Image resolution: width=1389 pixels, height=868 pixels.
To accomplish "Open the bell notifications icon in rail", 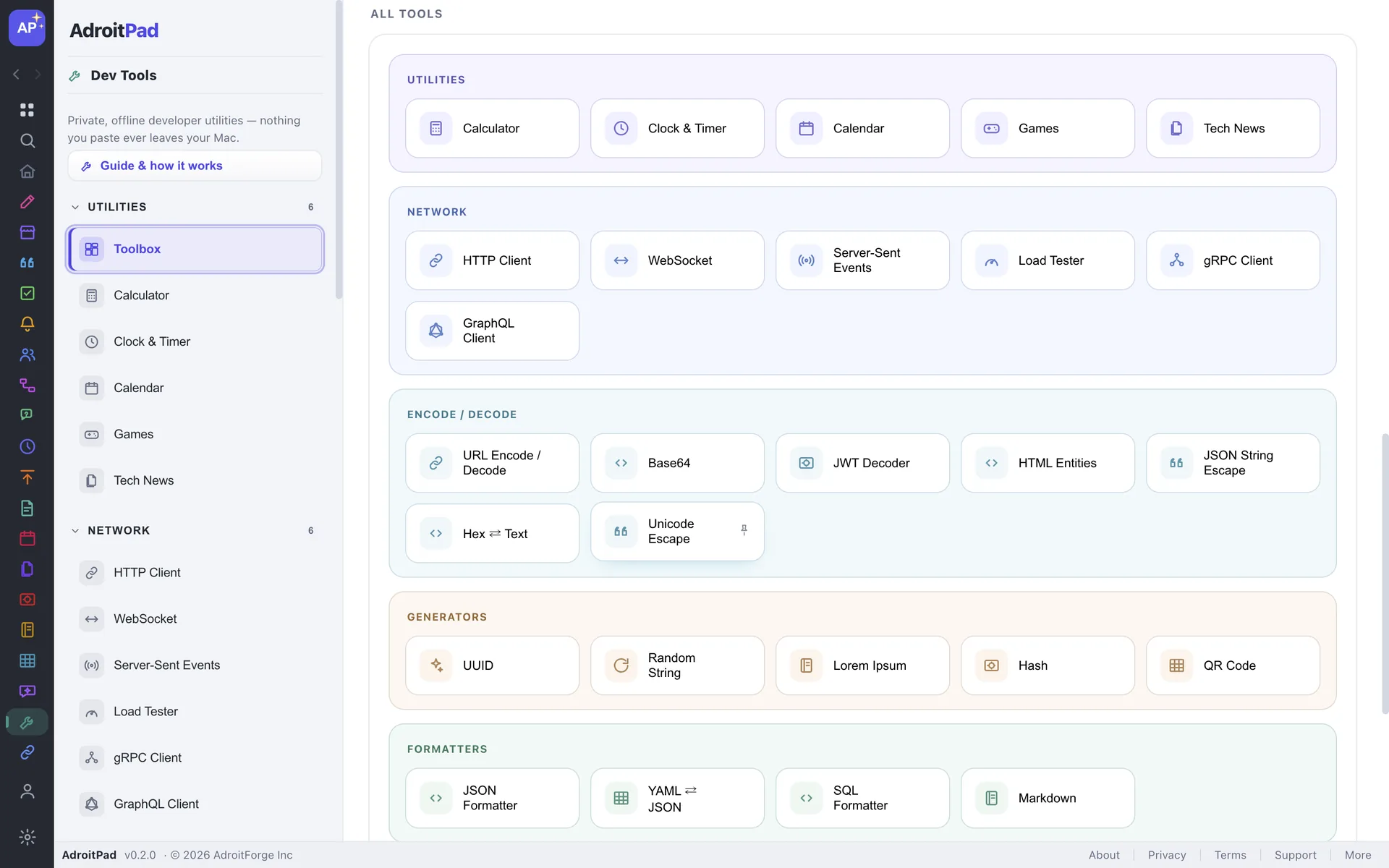I will pyautogui.click(x=27, y=324).
